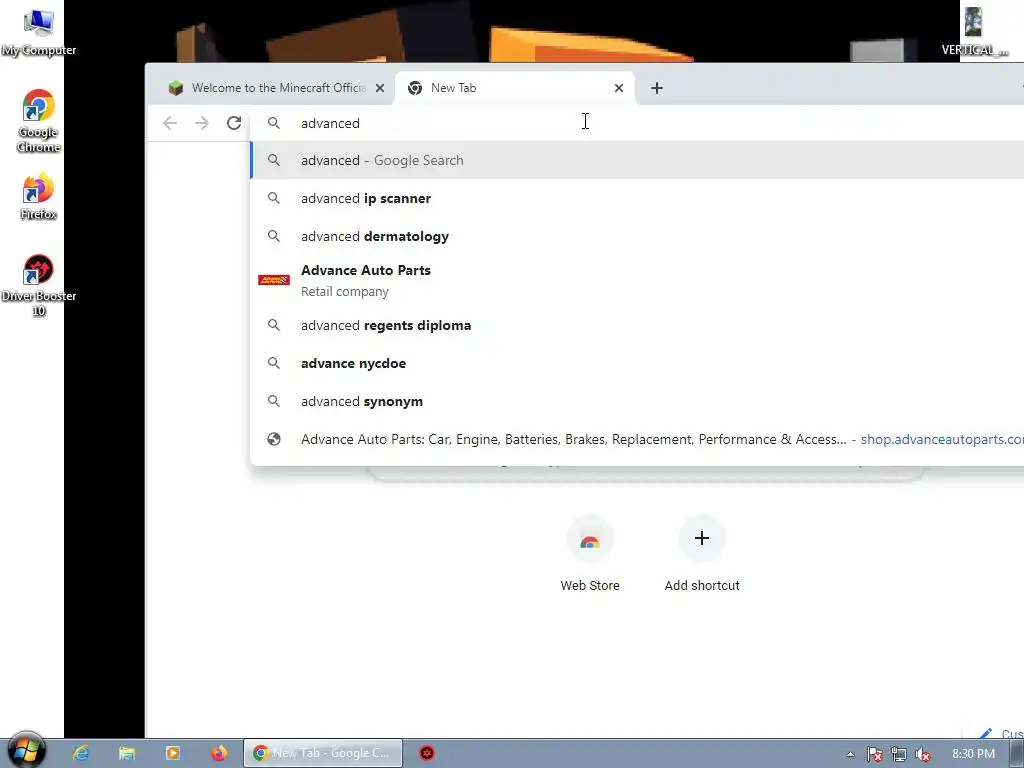
Task: Click the address bar containing 'advanced'
Action: [x=637, y=123]
